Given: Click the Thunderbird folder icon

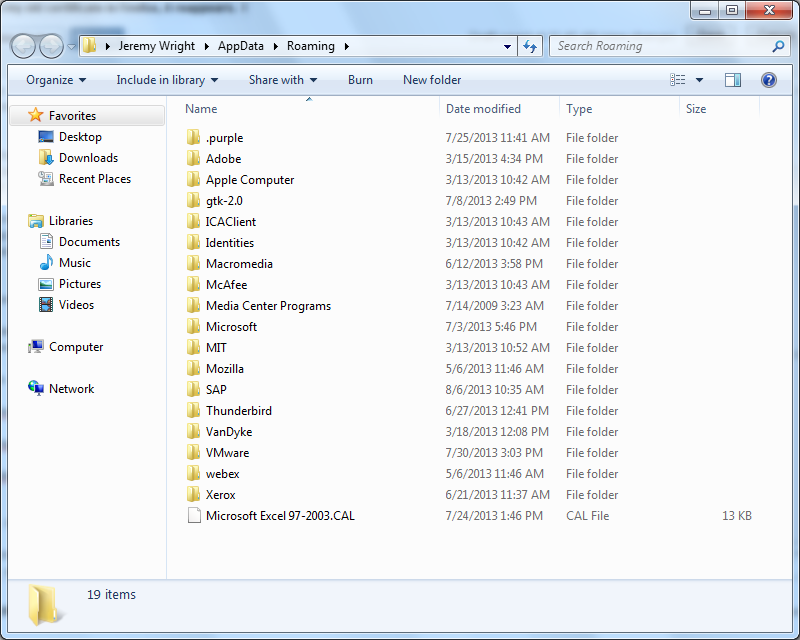Looking at the screenshot, I should [193, 410].
